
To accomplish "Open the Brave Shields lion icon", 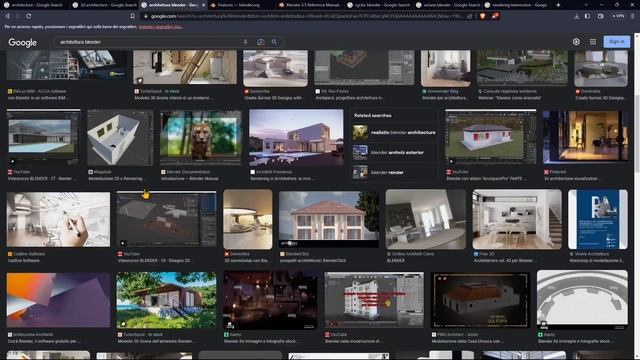I will [482, 16].
